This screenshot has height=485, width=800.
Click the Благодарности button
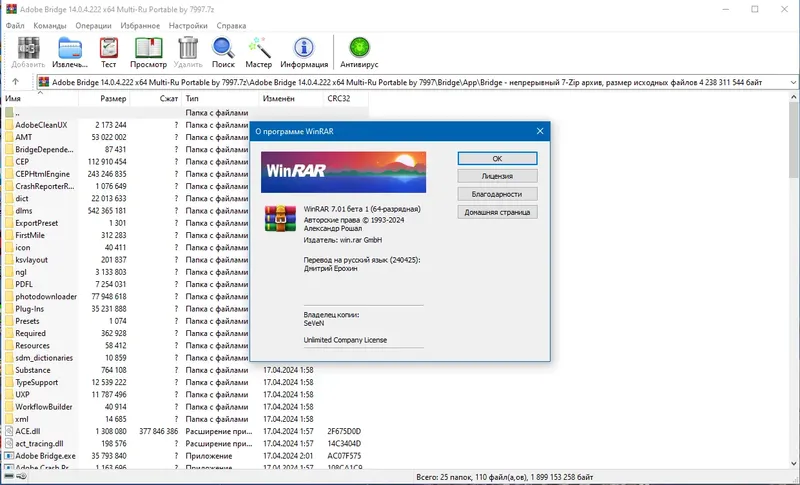[x=497, y=194]
